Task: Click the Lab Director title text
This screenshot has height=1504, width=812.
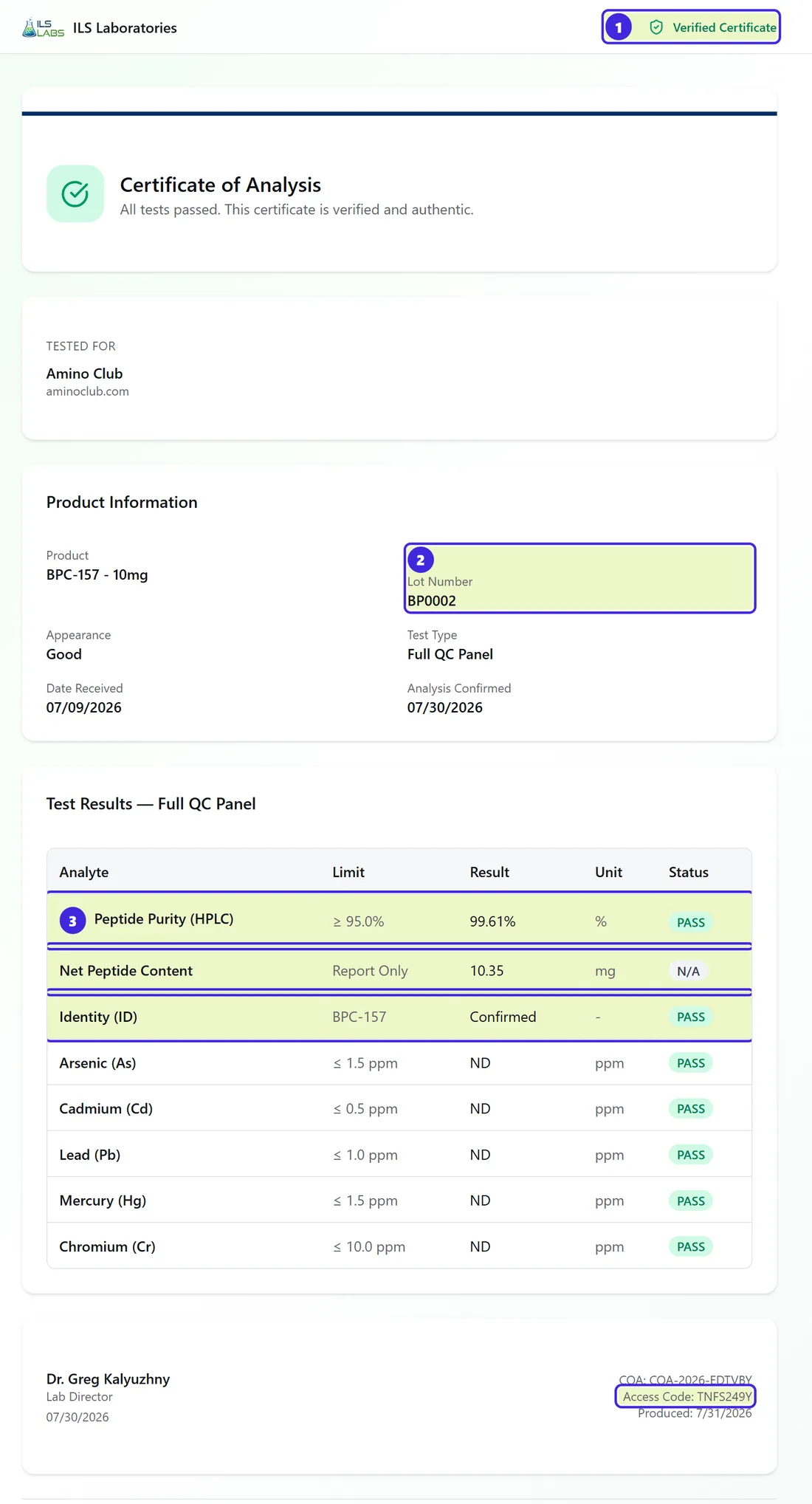Action: (79, 1397)
